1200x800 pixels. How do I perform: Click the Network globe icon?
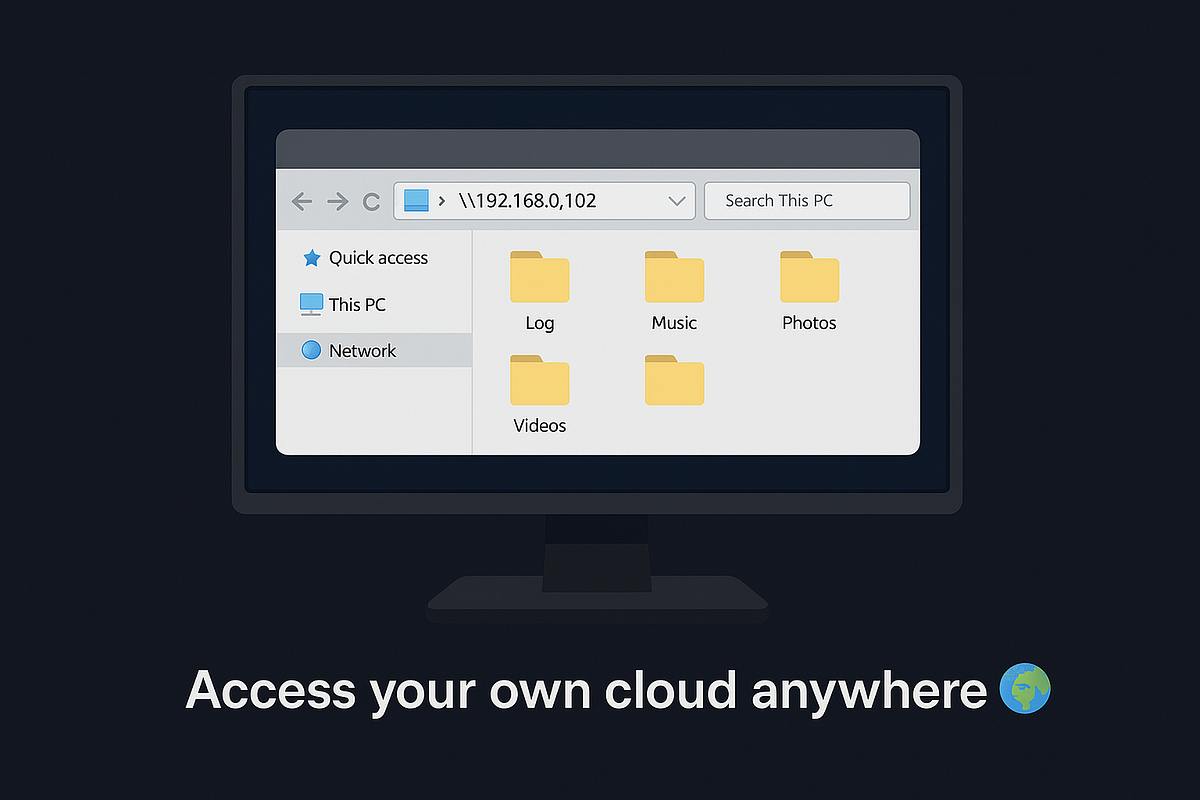pyautogui.click(x=311, y=350)
